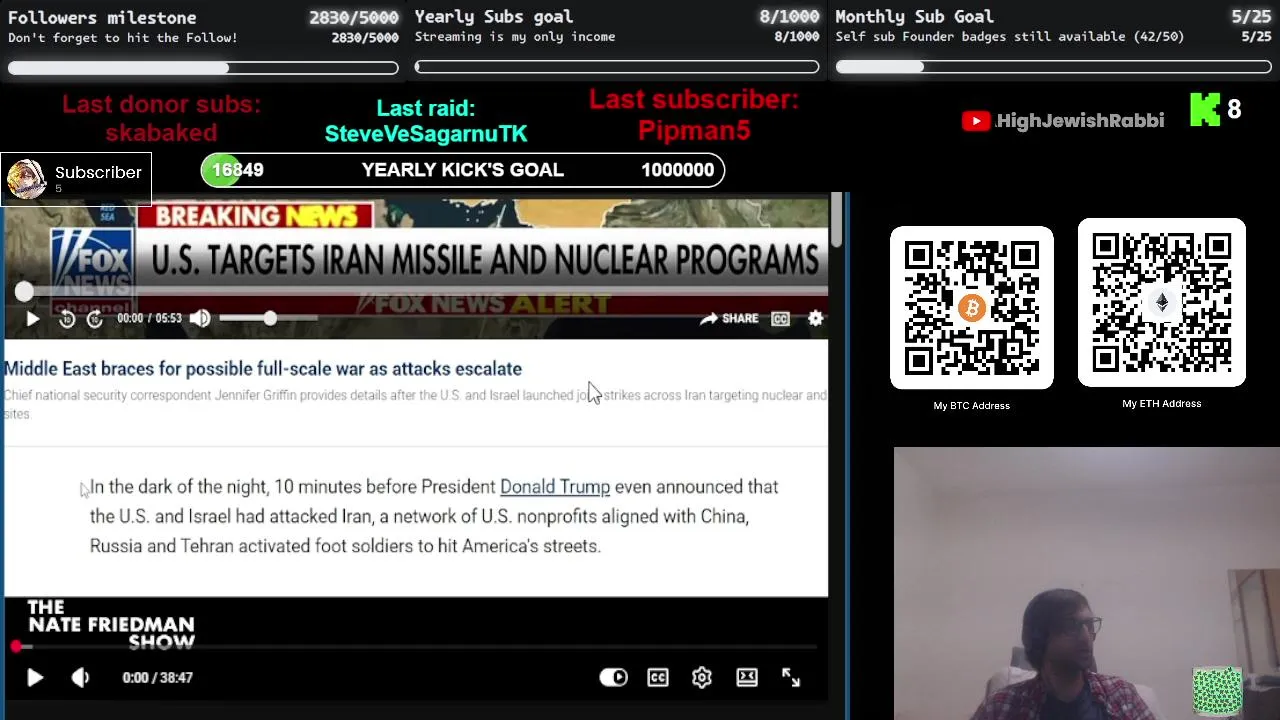Click the Subscriber badge avatar
1280x720 pixels.
[x=26, y=179]
